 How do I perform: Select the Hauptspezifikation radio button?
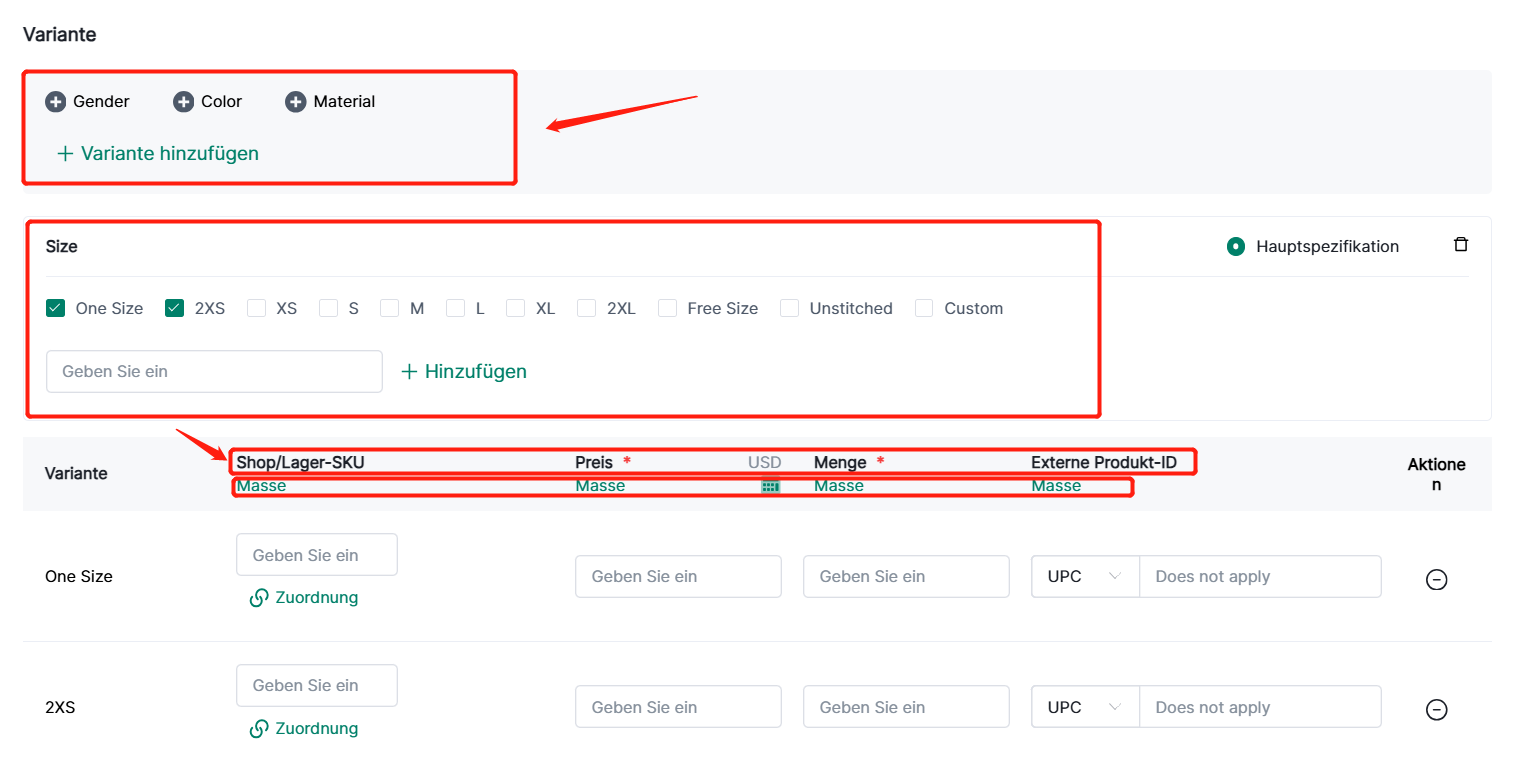[x=1236, y=246]
